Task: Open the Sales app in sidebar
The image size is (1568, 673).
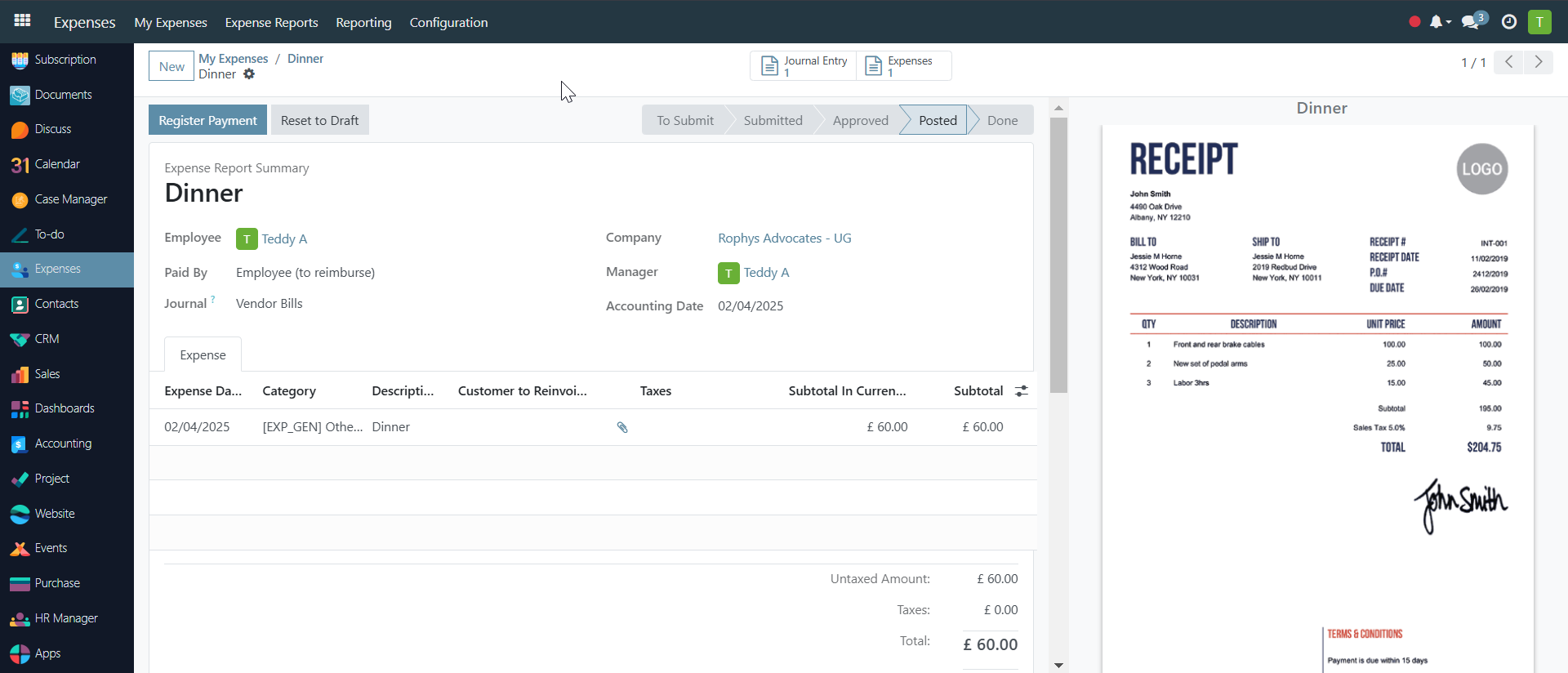Action: pyautogui.click(x=67, y=374)
